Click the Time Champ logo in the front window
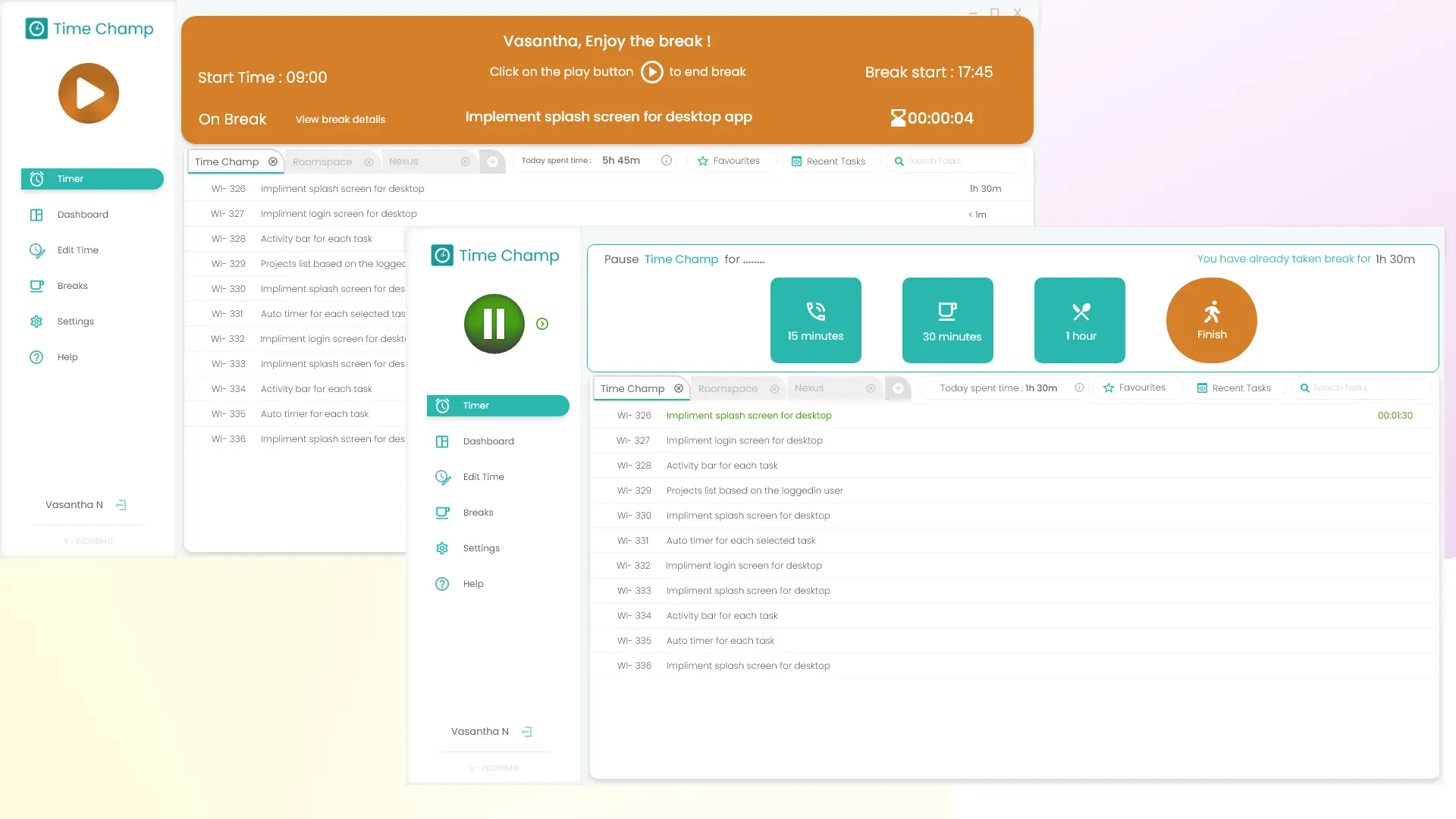The image size is (1456, 819). click(495, 256)
